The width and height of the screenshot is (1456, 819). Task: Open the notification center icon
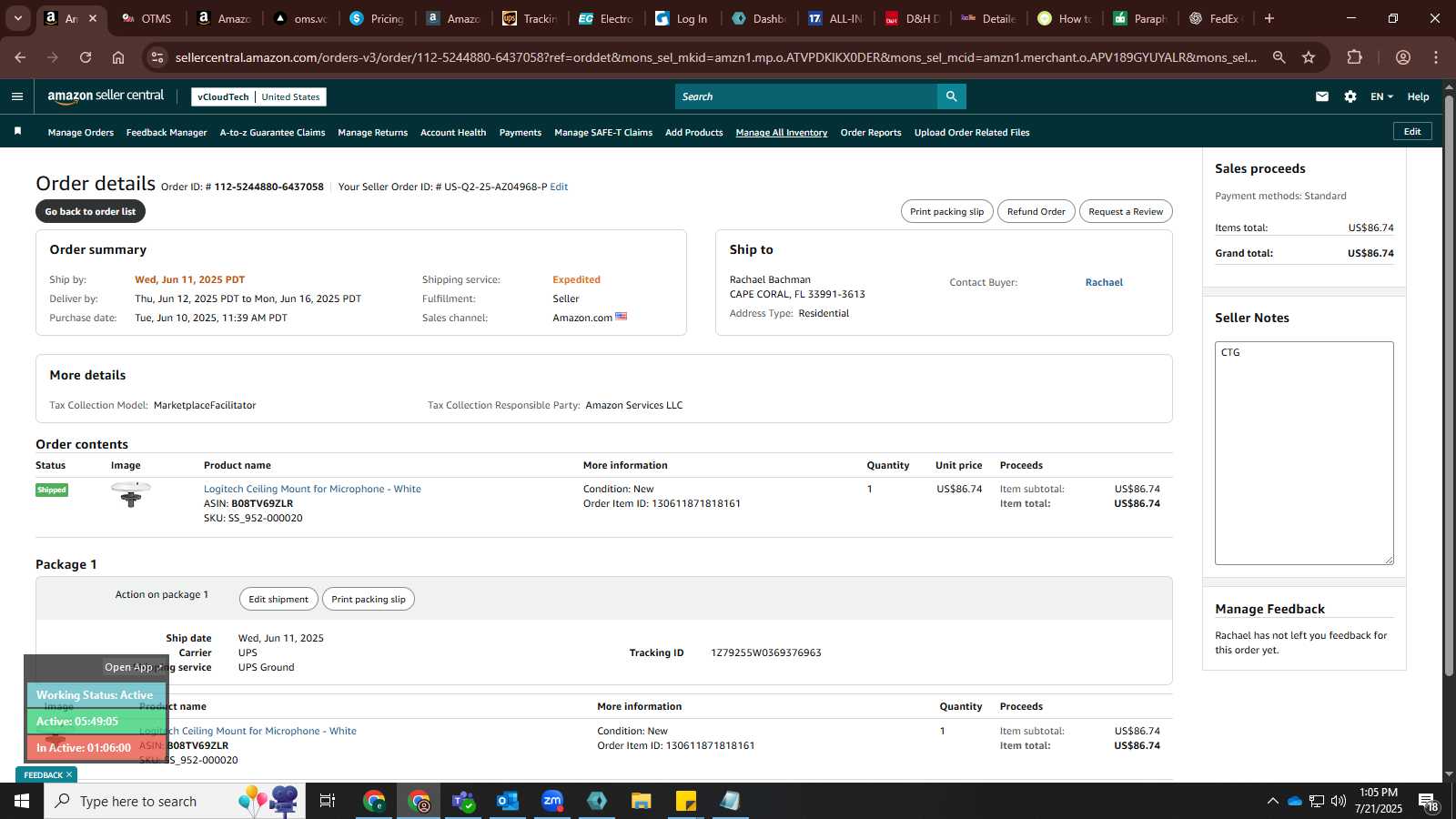point(1427,801)
